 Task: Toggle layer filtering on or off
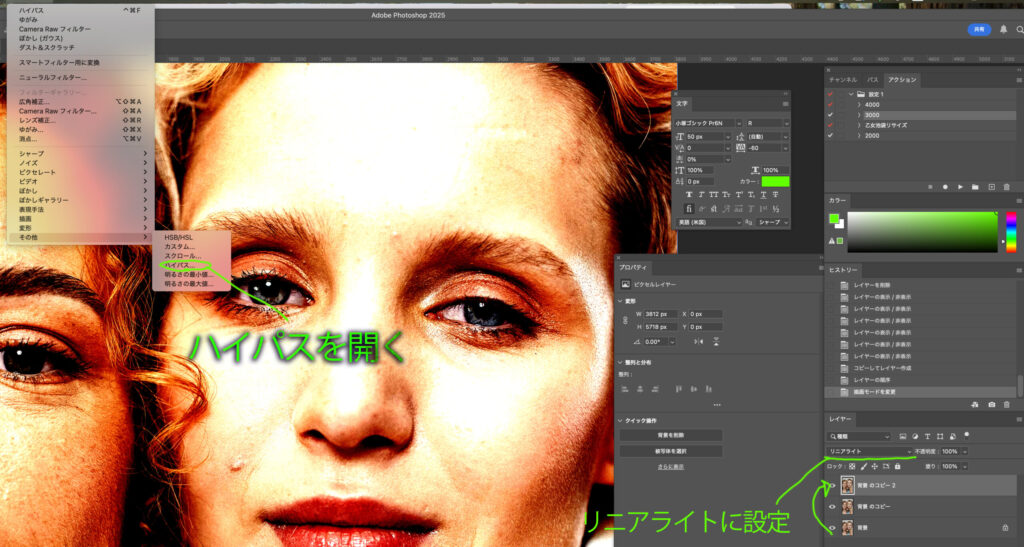967,435
